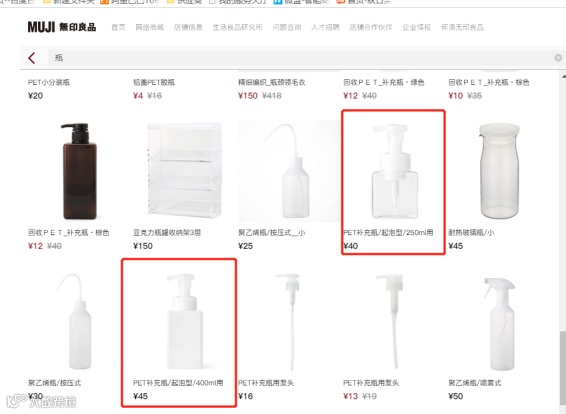Click PET补充瓶/起泡型/400ml用 product title

[178, 383]
